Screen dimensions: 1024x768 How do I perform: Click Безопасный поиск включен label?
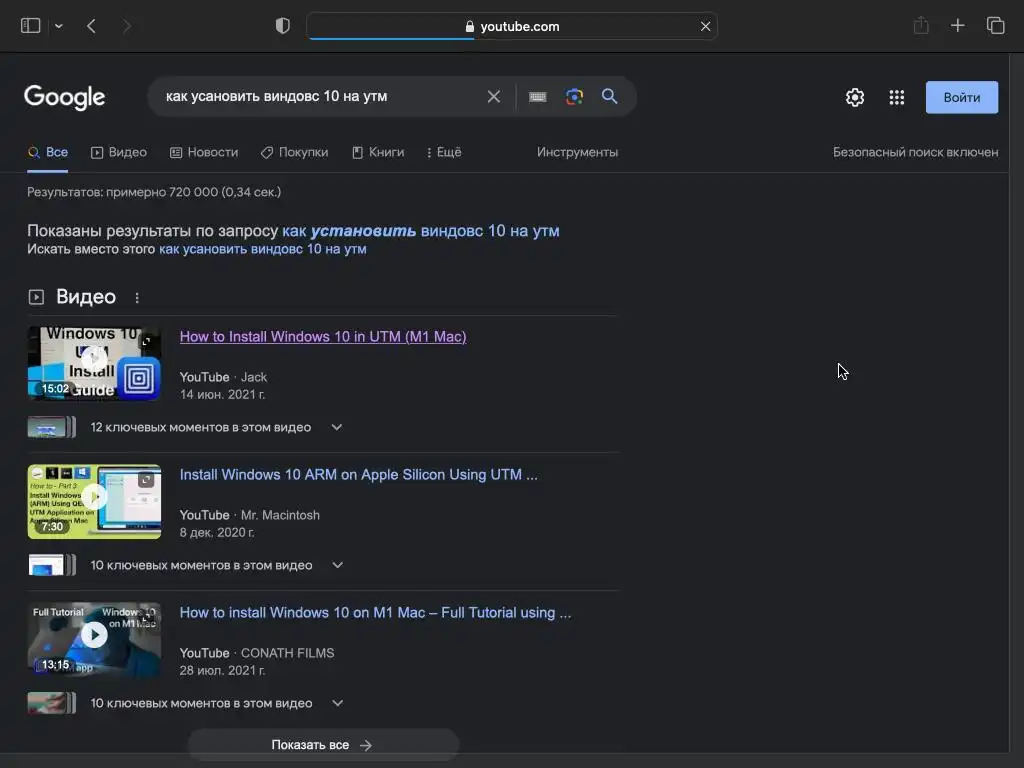(x=915, y=152)
